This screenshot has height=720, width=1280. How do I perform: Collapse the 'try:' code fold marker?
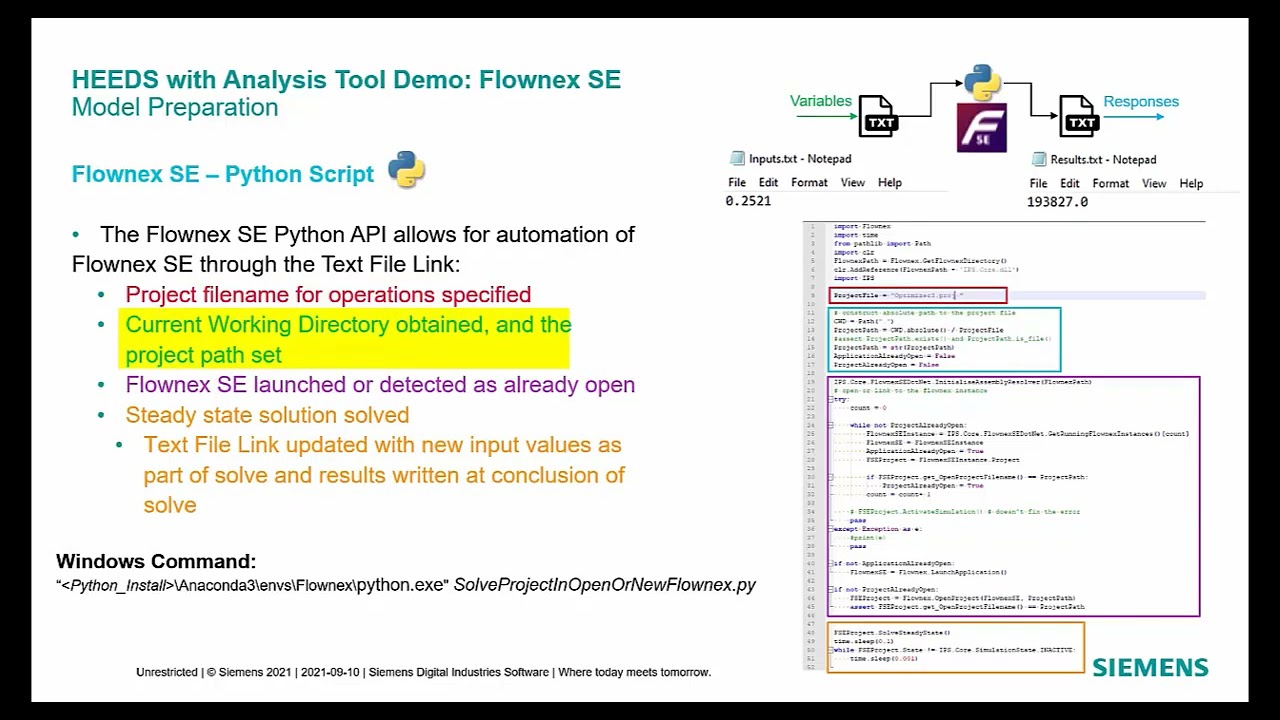831,399
